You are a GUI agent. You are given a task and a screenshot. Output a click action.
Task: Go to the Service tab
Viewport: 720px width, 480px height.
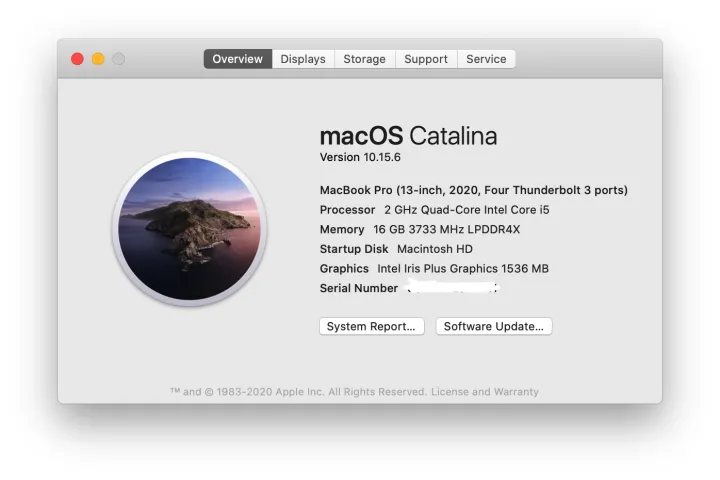coord(486,59)
